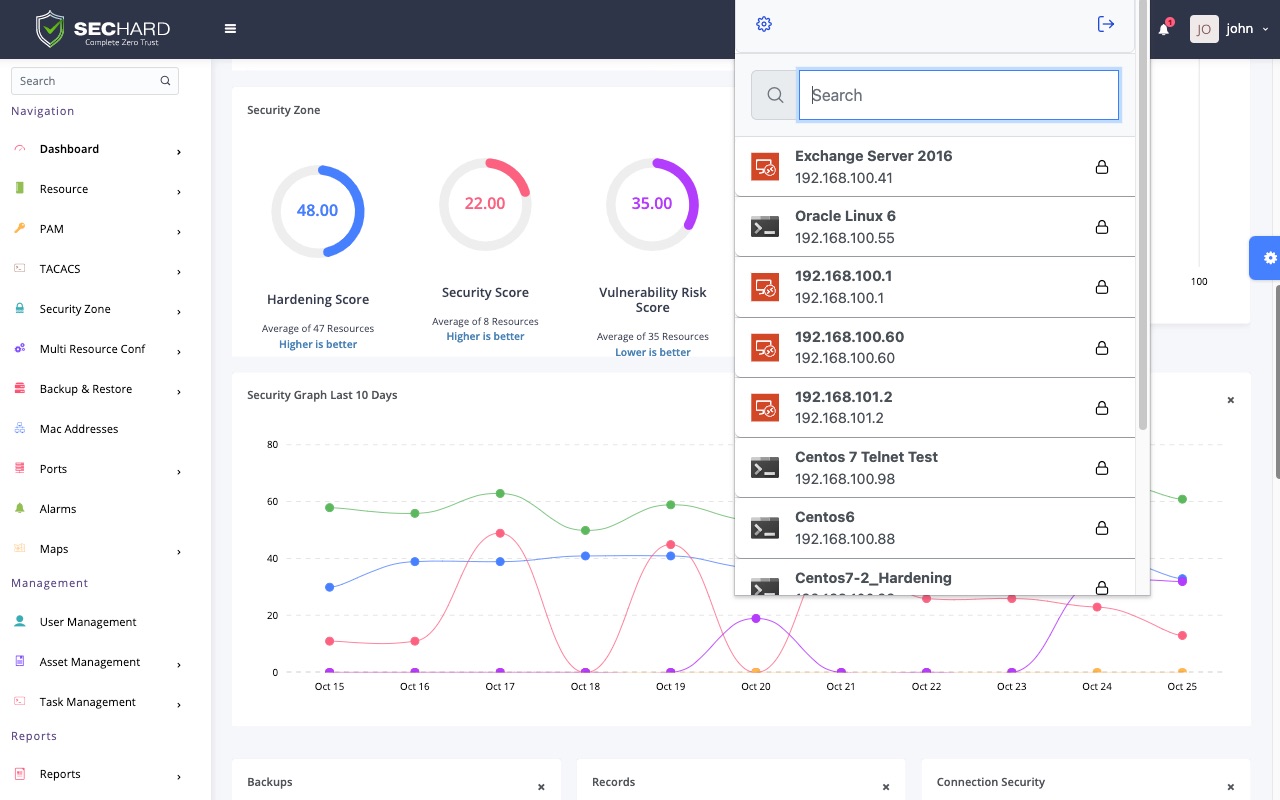The image size is (1280, 800).
Task: Click the lock icon for Oracle Linux 6
Action: tap(1101, 227)
